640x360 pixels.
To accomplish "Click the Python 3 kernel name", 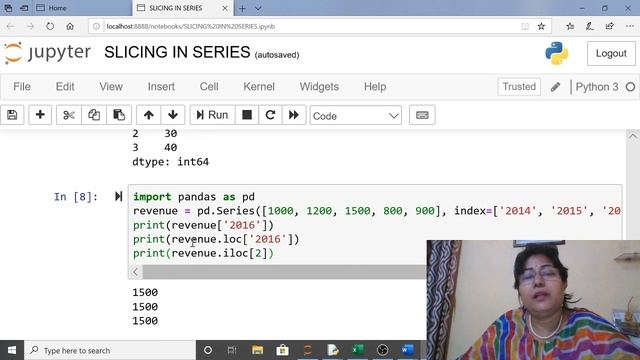I will (597, 87).
